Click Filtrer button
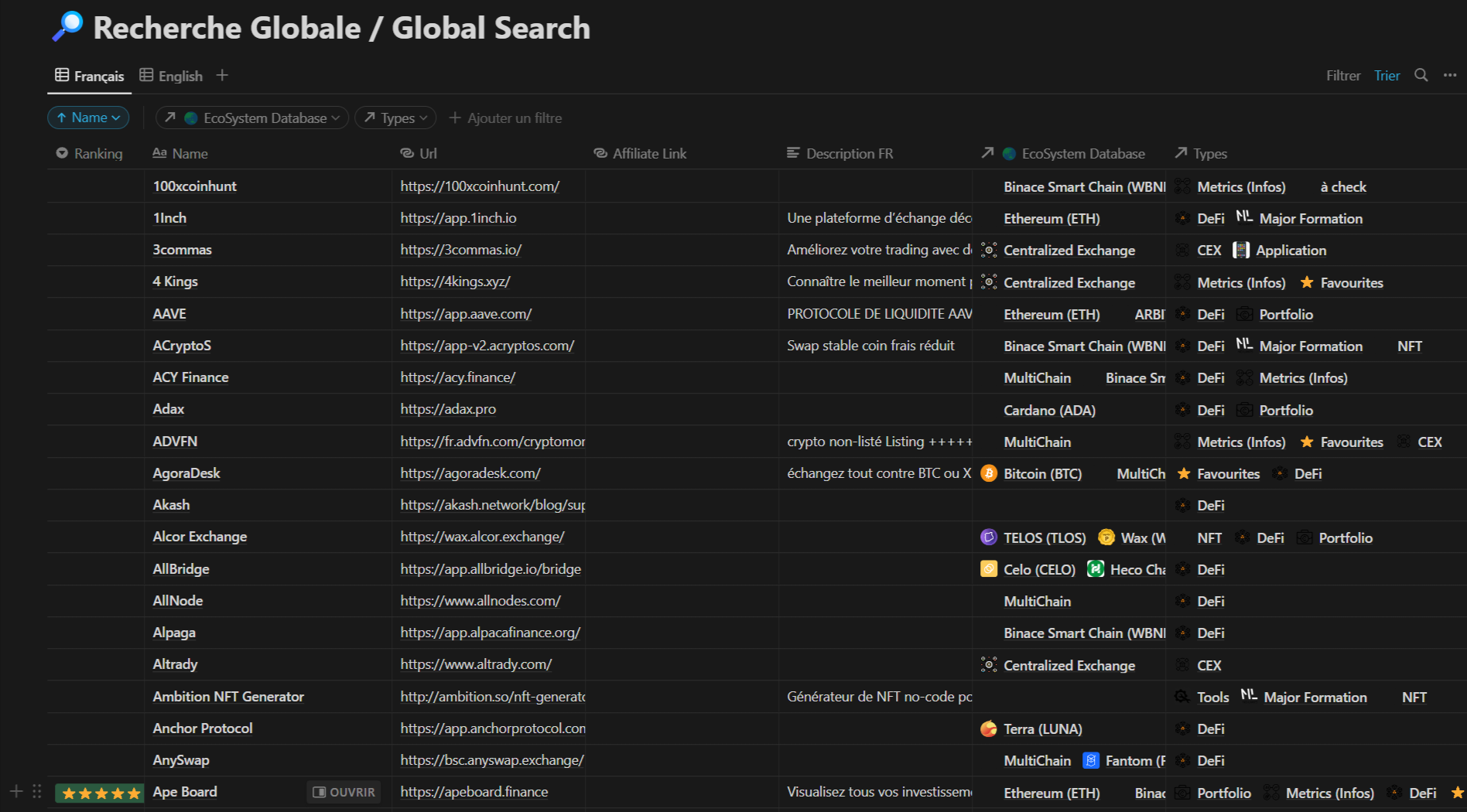1467x812 pixels. coord(1343,76)
